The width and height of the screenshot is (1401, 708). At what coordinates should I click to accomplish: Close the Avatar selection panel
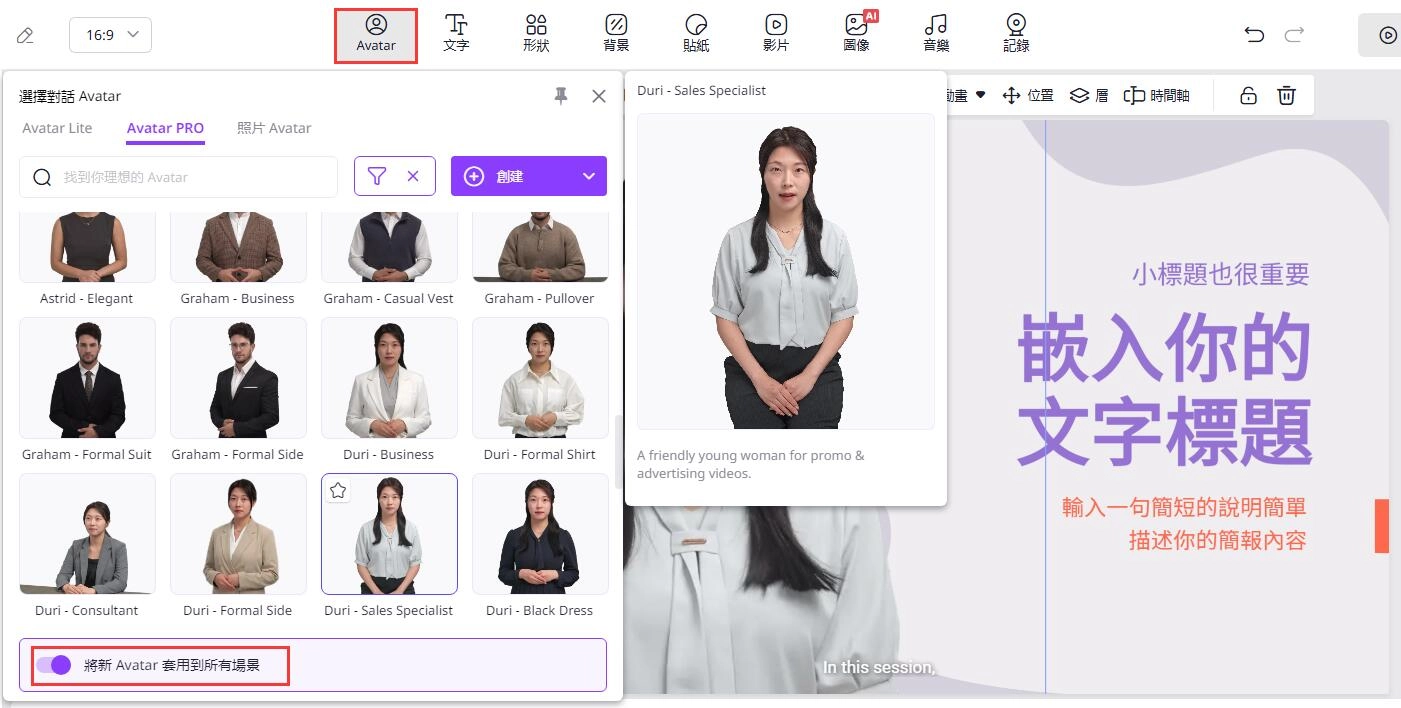tap(599, 96)
